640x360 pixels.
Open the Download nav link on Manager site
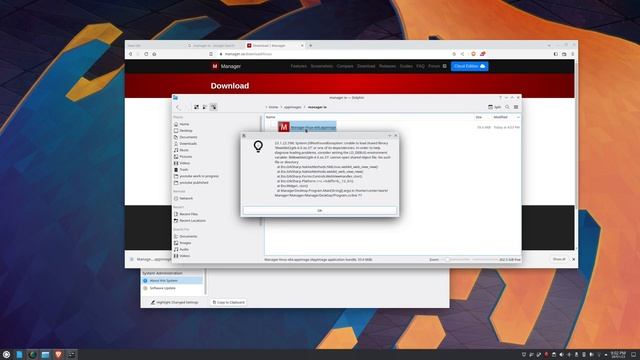(366, 66)
